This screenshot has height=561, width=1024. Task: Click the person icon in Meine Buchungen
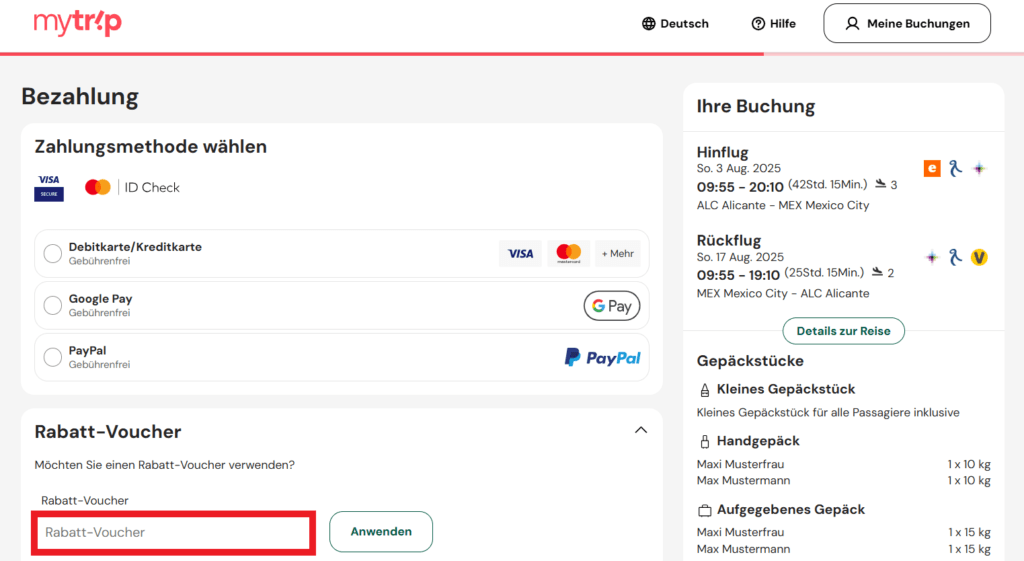852,24
